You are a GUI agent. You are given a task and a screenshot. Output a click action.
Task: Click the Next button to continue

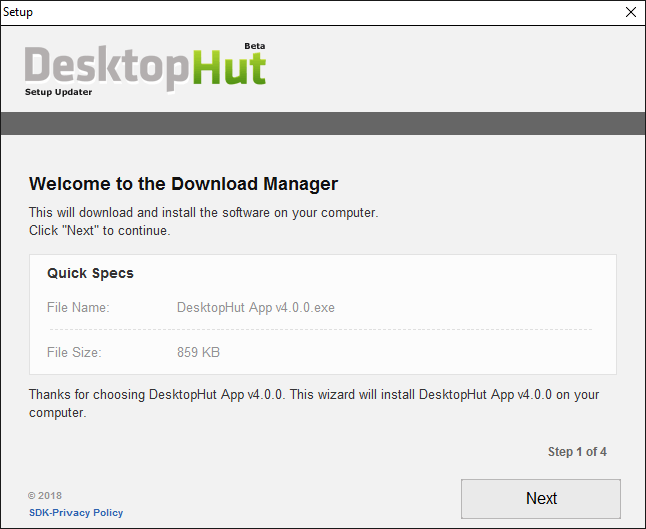tap(541, 499)
